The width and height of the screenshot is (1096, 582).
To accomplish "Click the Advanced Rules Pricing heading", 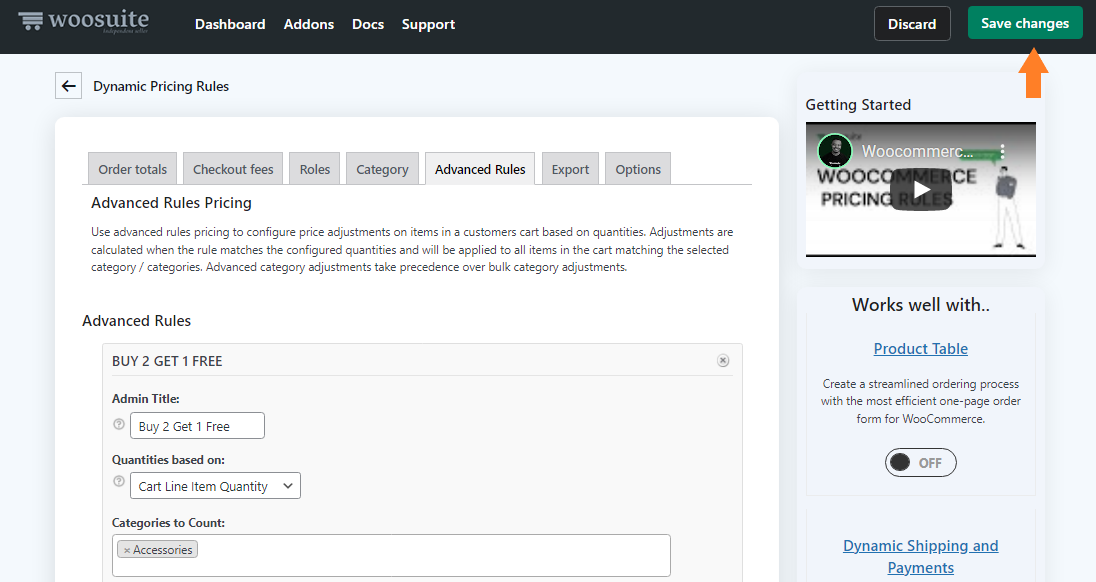I will 171,203.
